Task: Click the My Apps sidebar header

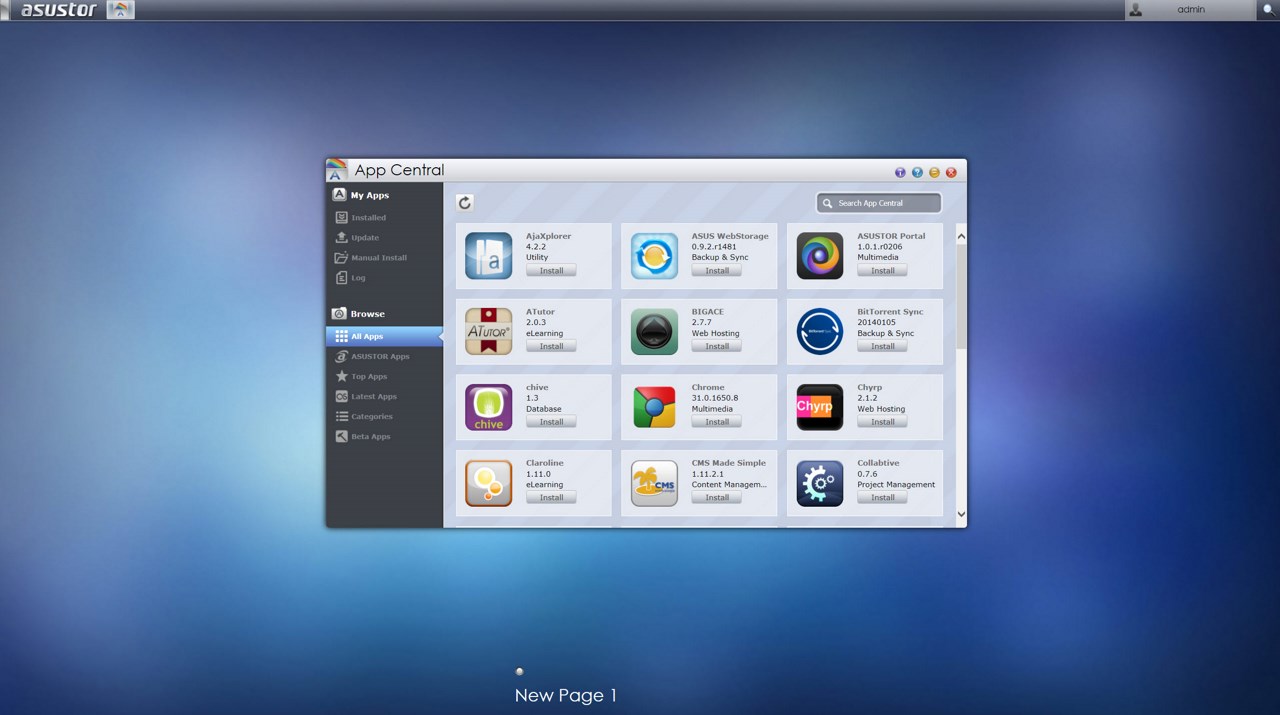Action: pyautogui.click(x=370, y=195)
